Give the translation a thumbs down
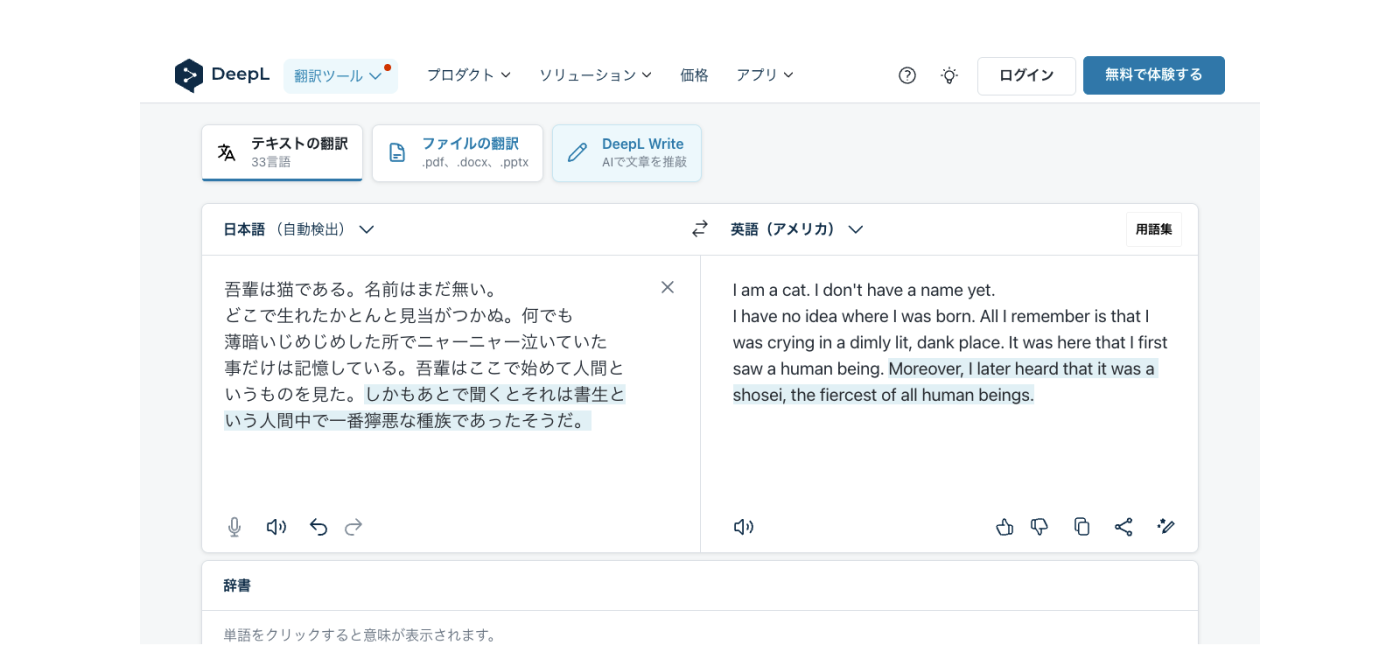 point(1040,527)
